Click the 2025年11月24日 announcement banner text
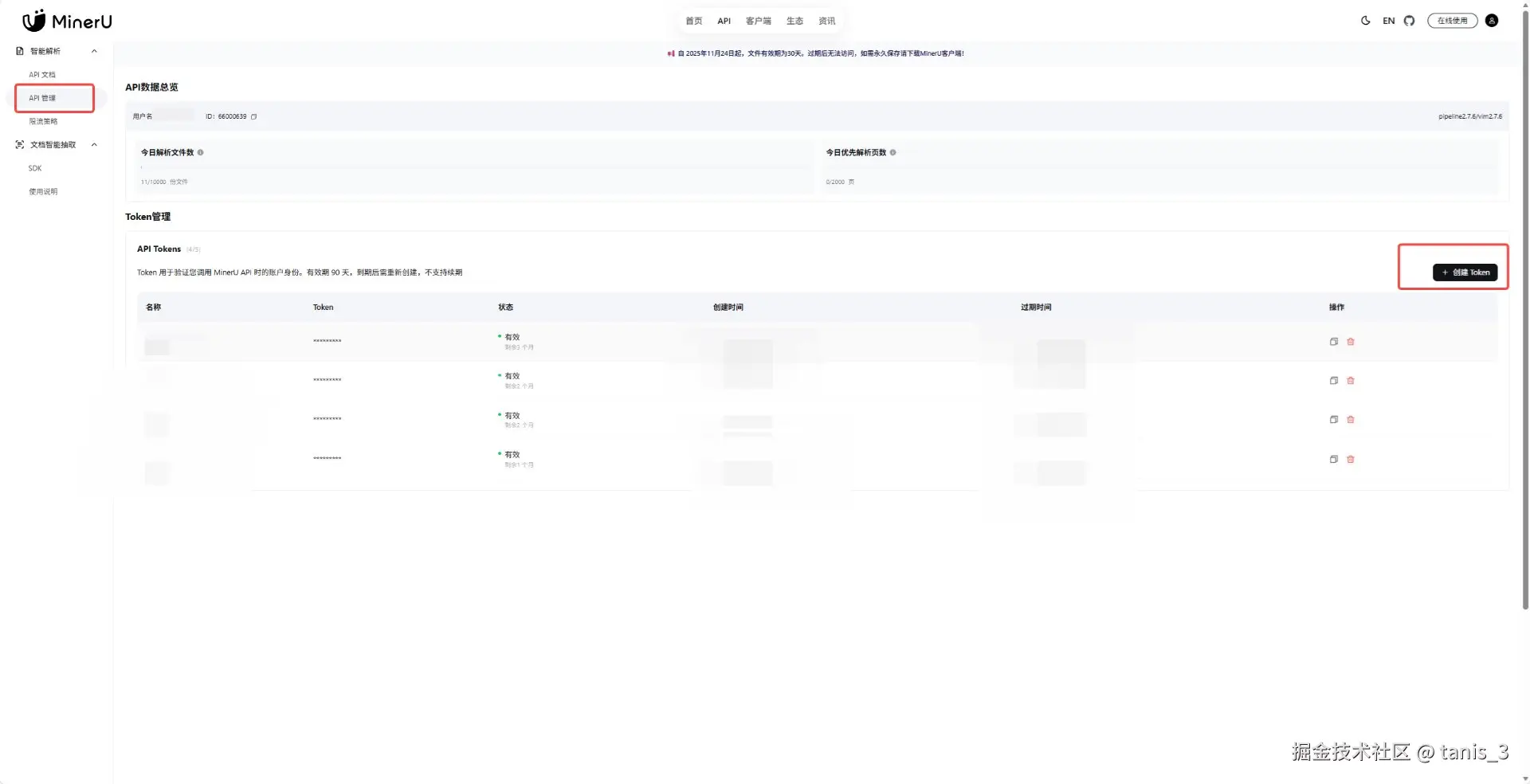Image resolution: width=1530 pixels, height=784 pixels. pyautogui.click(x=820, y=53)
